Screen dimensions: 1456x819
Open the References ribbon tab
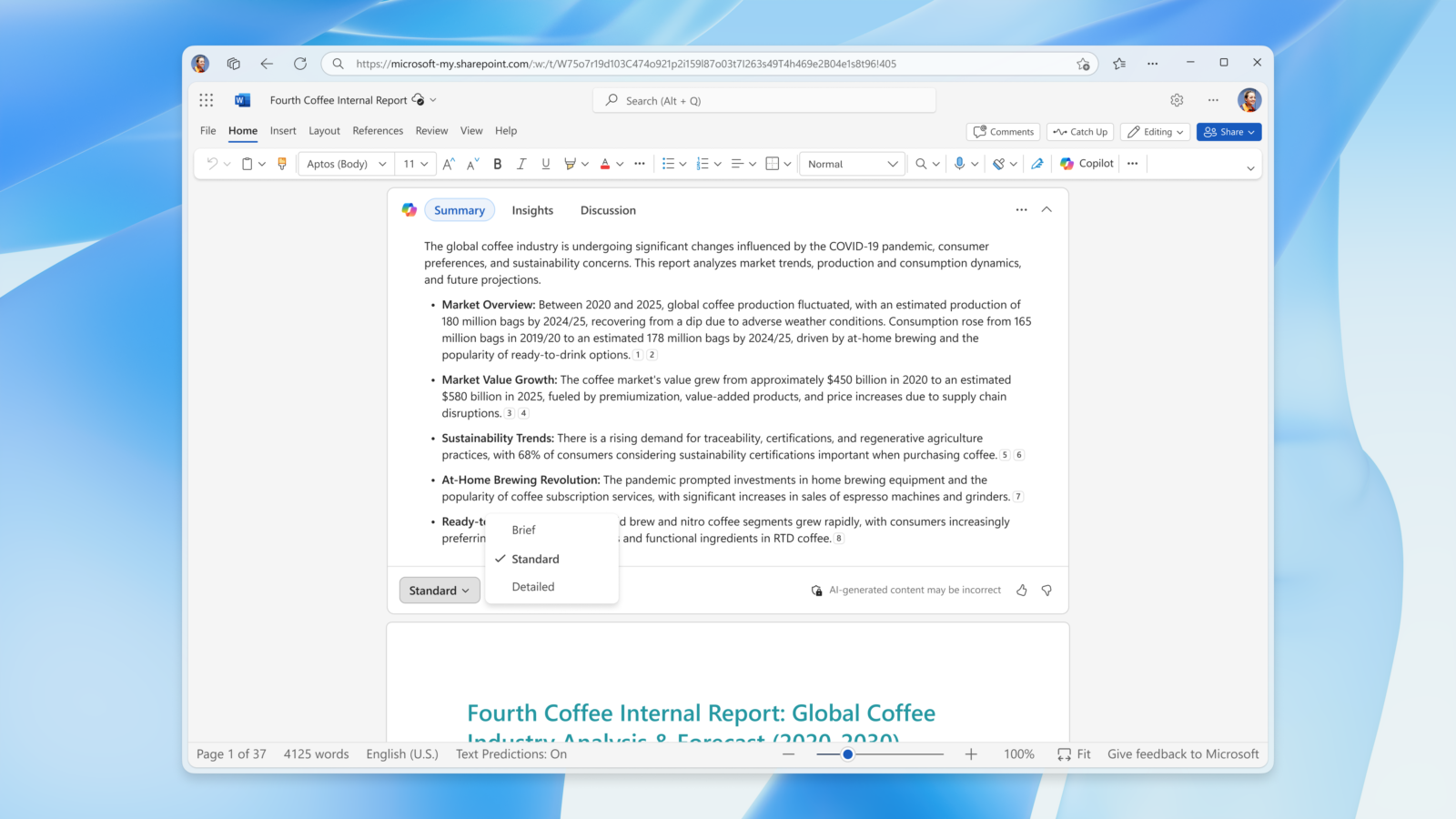(378, 130)
